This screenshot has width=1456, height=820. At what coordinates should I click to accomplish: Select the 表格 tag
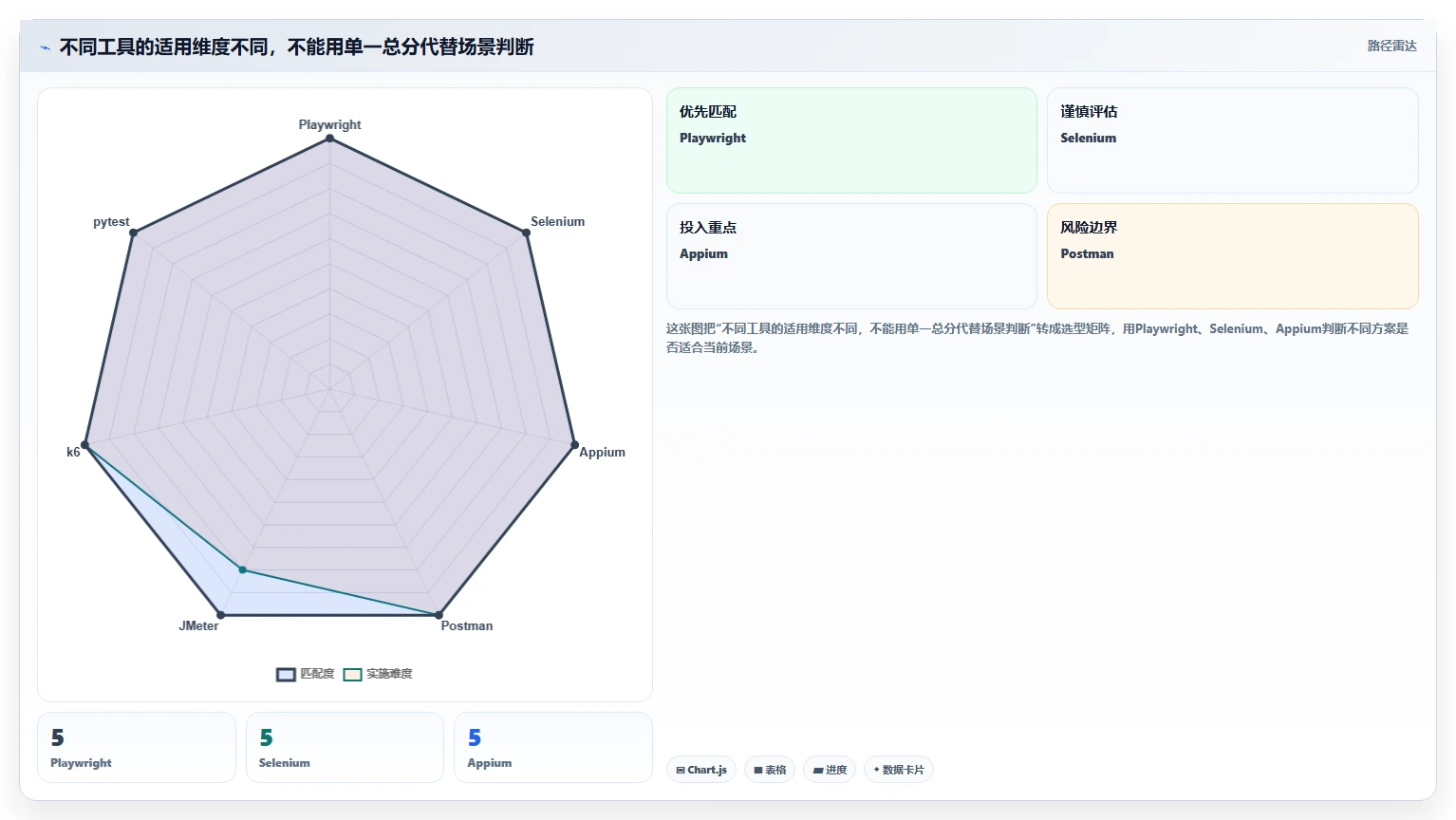pos(770,770)
